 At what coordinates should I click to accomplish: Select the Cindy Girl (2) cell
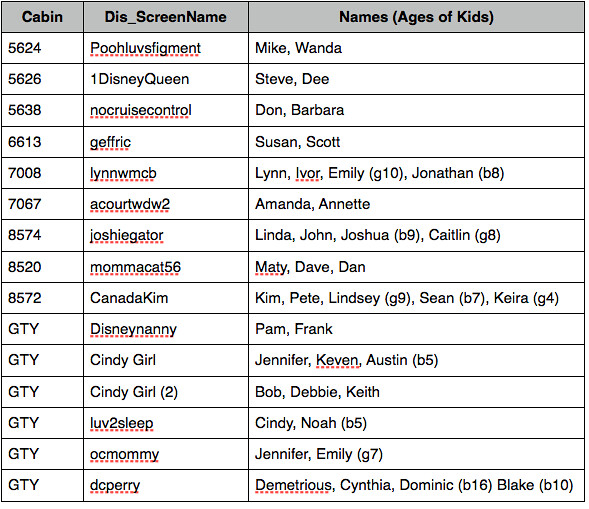[x=166, y=392]
